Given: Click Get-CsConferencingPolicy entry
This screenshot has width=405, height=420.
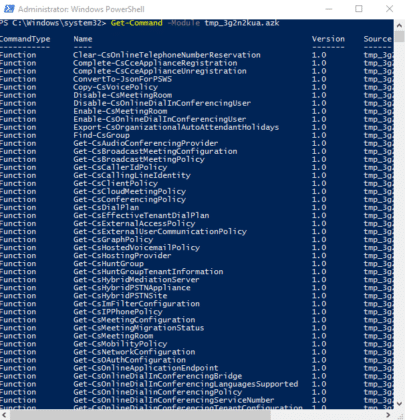Looking at the screenshot, I should coord(129,199).
